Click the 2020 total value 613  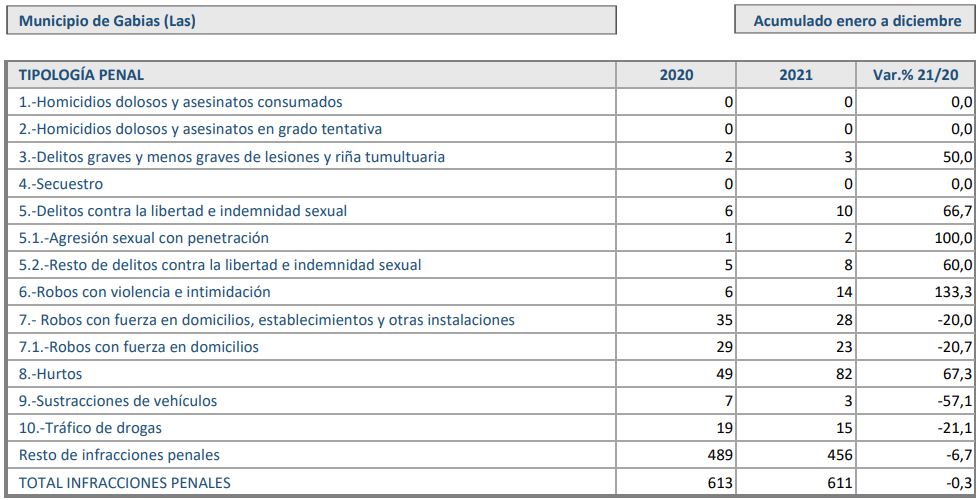721,482
